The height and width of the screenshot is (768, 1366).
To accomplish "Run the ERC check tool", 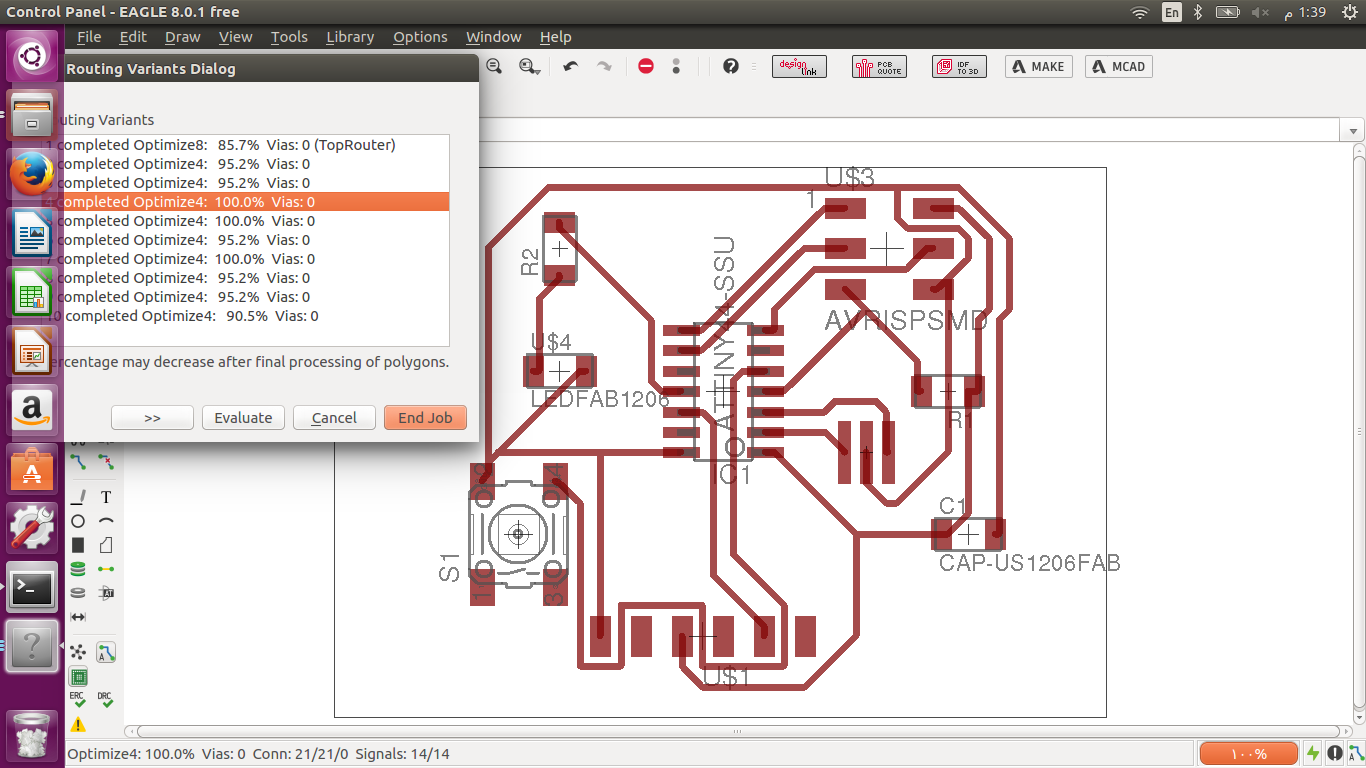I will 78,699.
